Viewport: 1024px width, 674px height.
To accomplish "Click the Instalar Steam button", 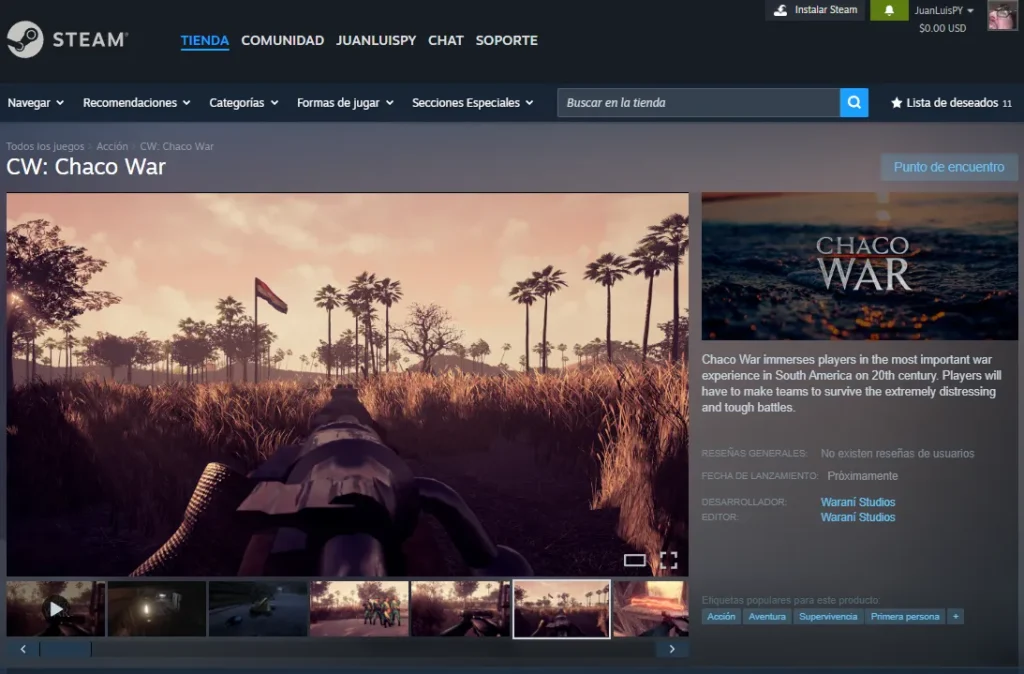I will (814, 10).
